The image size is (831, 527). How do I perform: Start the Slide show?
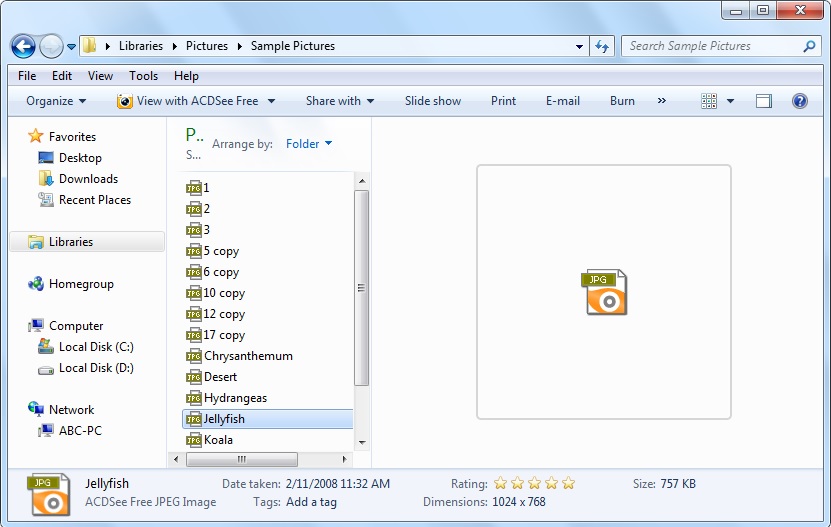pos(432,101)
